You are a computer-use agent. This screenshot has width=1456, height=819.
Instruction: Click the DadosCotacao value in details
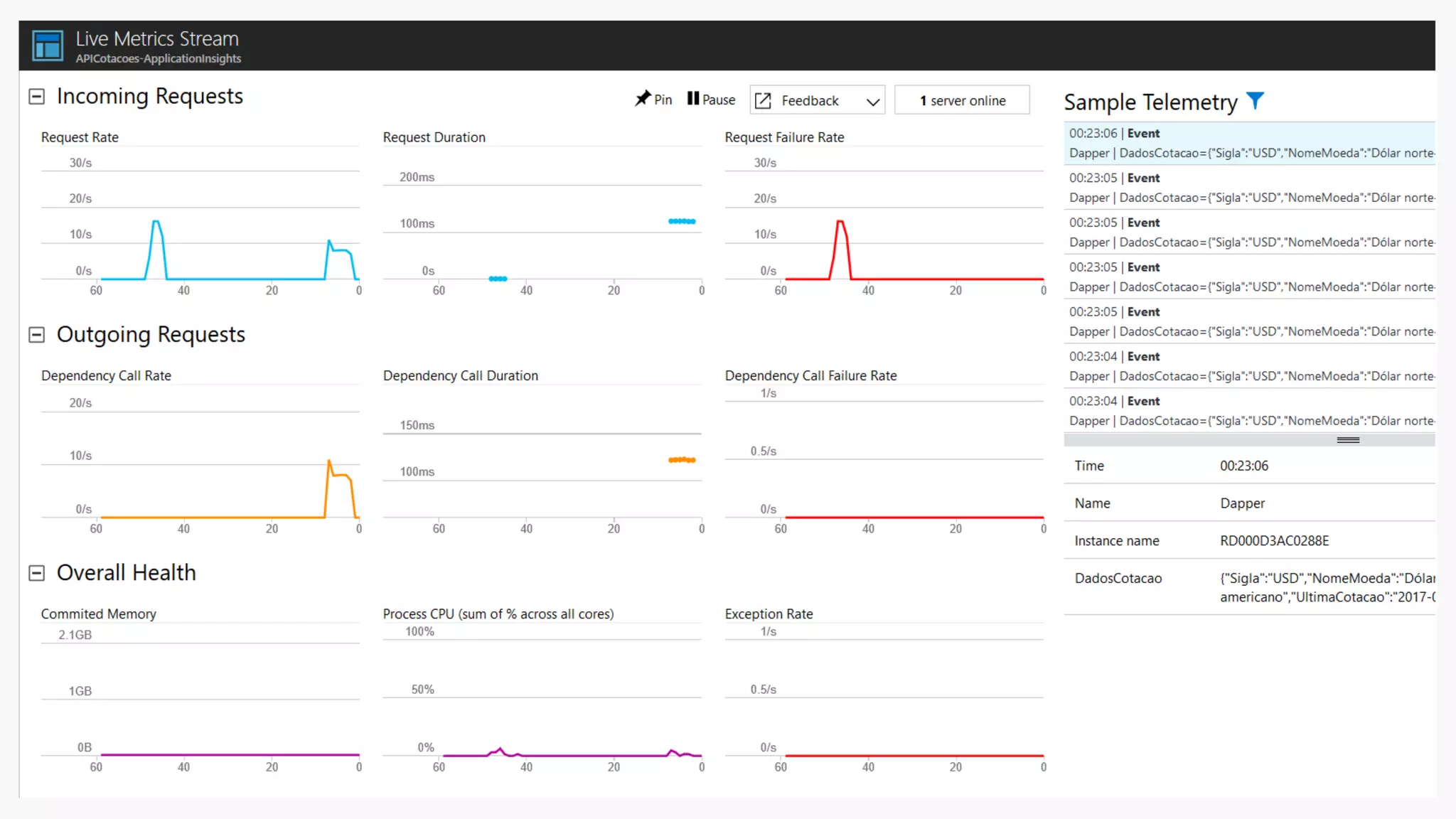click(x=1326, y=587)
